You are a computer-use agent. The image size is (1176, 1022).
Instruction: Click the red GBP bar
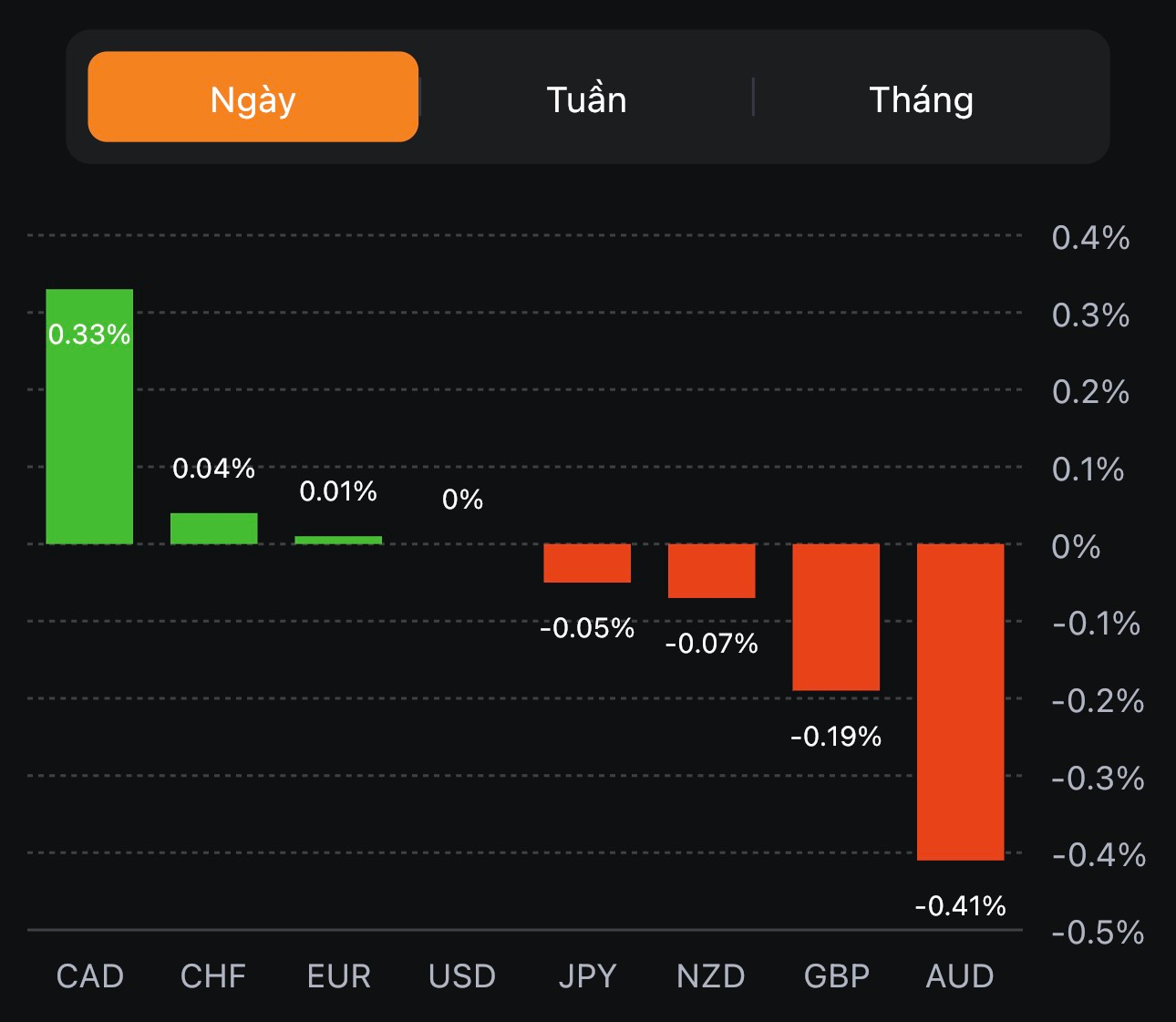836,616
